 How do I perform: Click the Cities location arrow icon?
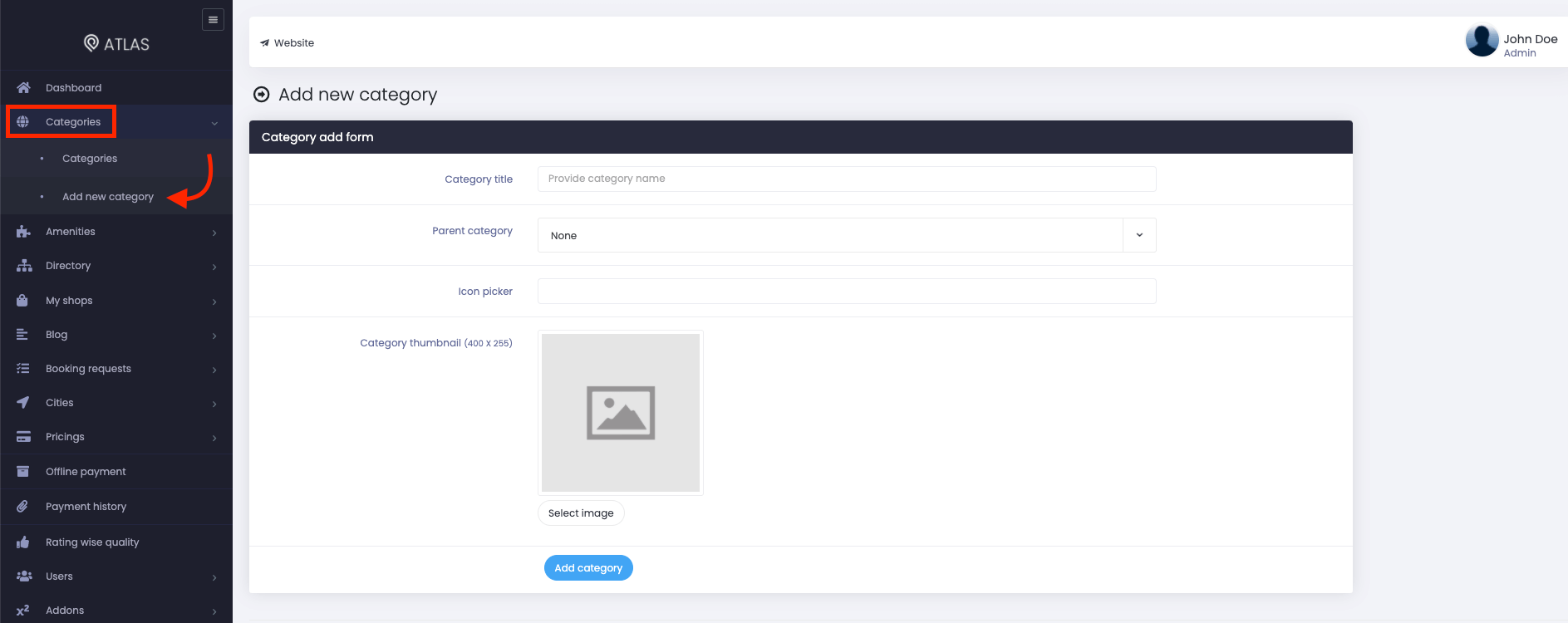(22, 402)
